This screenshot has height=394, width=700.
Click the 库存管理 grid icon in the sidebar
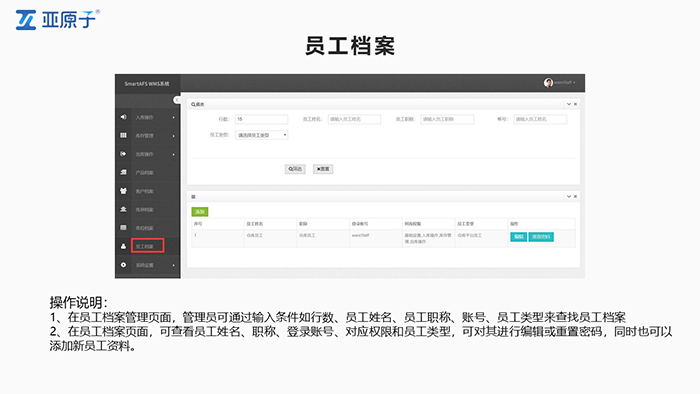click(x=123, y=135)
